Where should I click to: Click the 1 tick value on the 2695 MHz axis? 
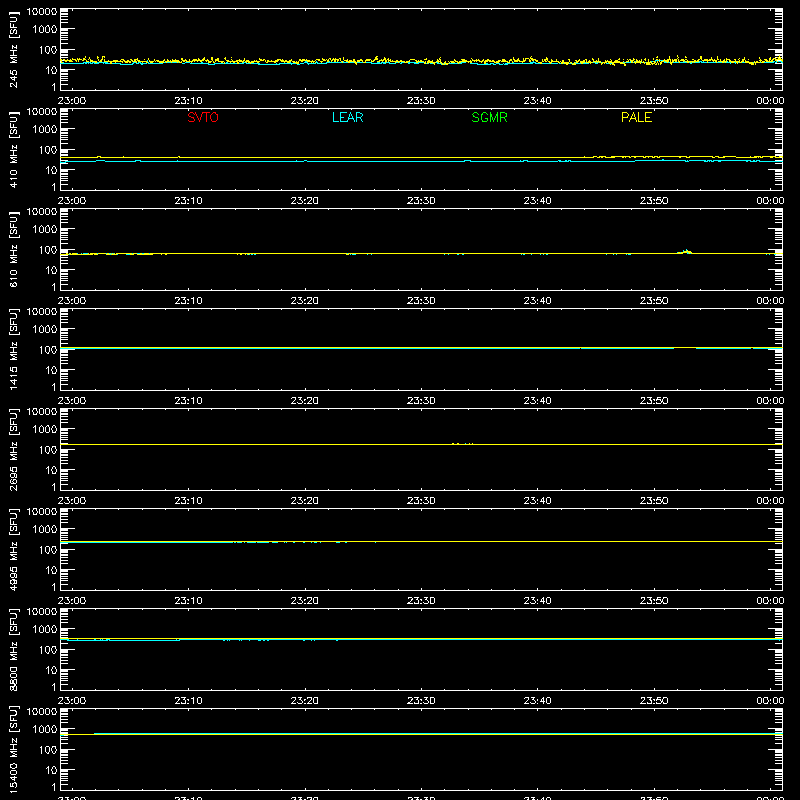point(54,487)
